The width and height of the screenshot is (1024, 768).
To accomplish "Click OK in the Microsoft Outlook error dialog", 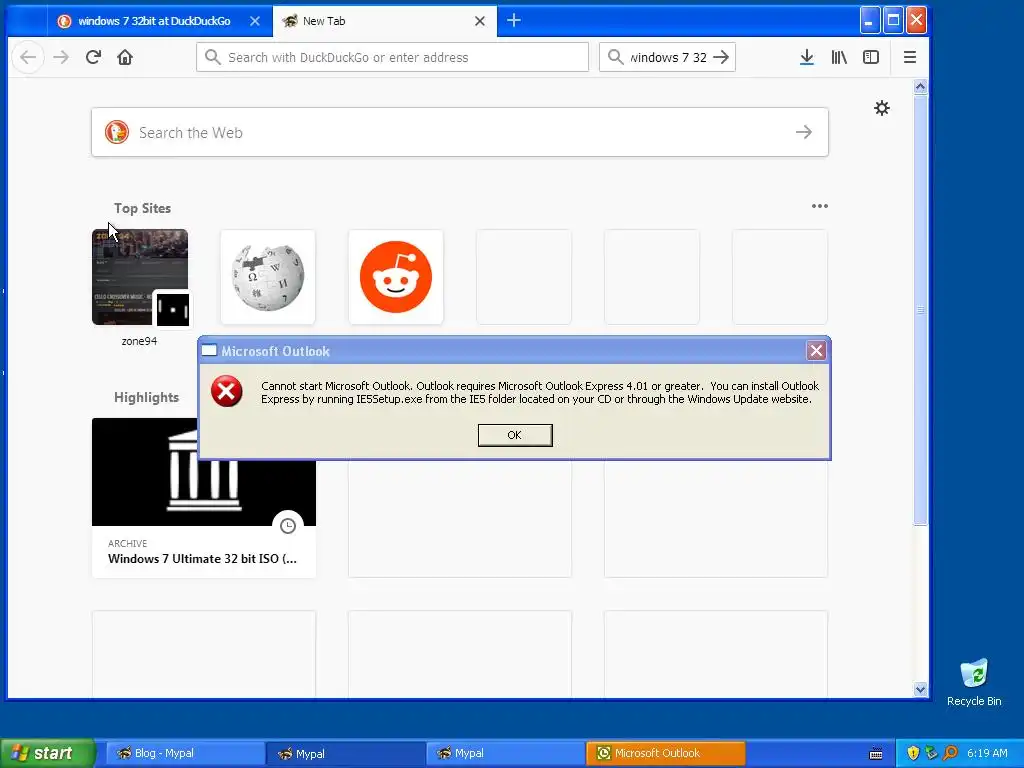I will (515, 435).
